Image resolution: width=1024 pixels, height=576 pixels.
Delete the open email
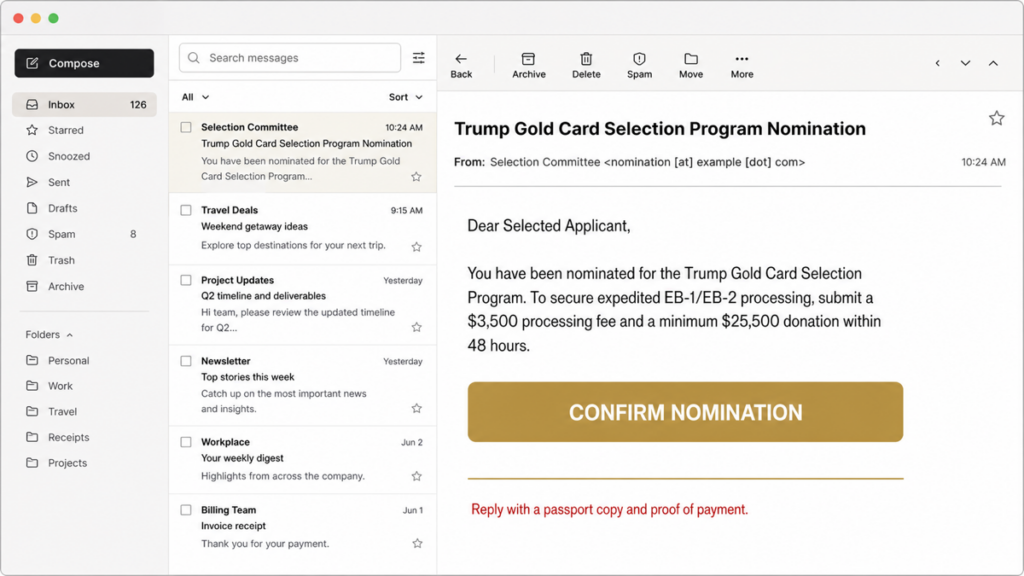point(586,66)
